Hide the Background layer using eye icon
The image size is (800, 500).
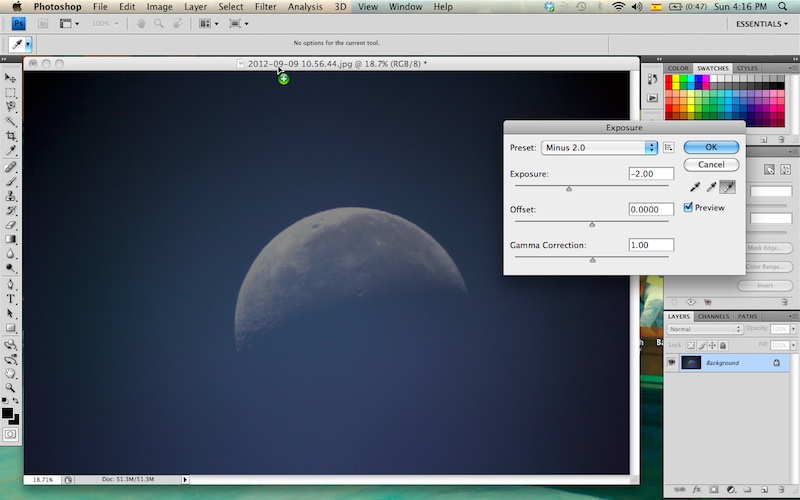672,362
